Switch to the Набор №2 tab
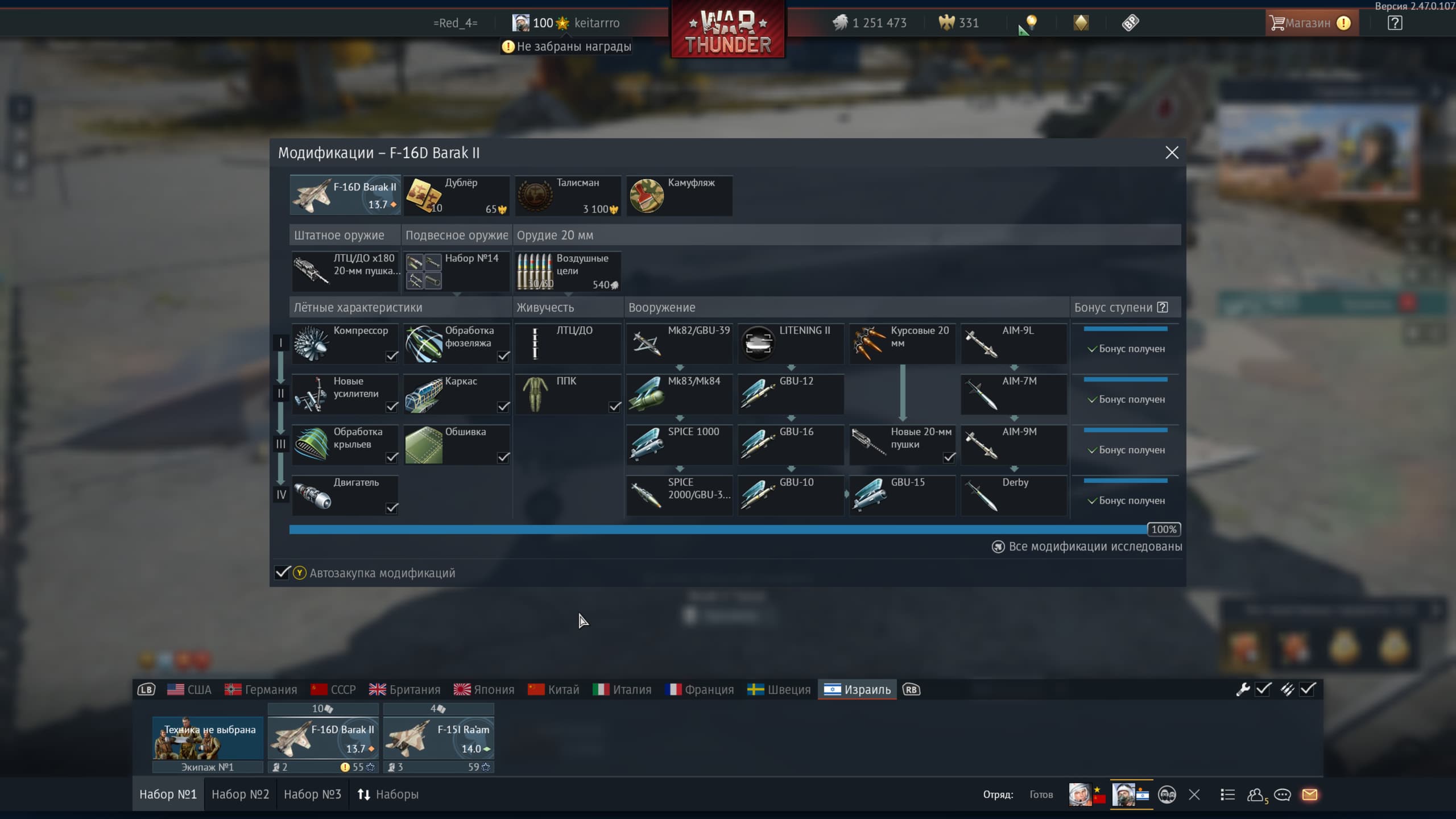Screen dimensions: 1456x819 point(240,795)
